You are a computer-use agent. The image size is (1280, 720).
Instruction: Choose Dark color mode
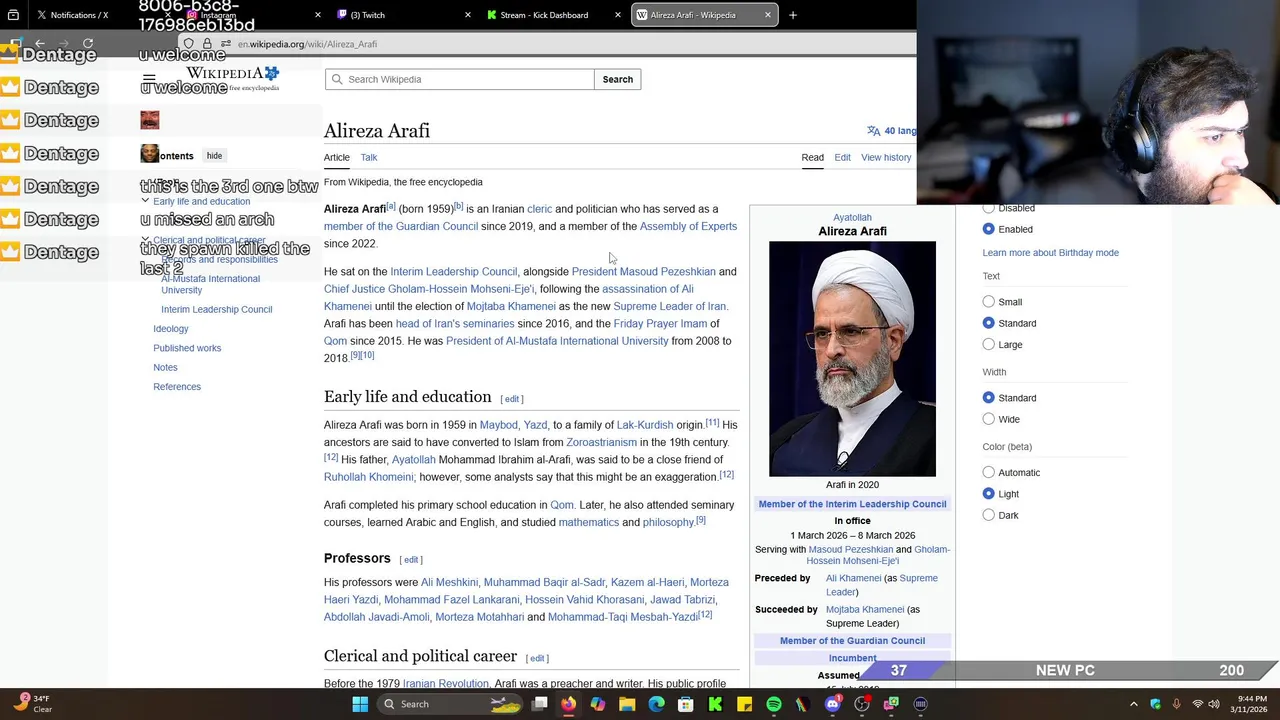tap(989, 515)
